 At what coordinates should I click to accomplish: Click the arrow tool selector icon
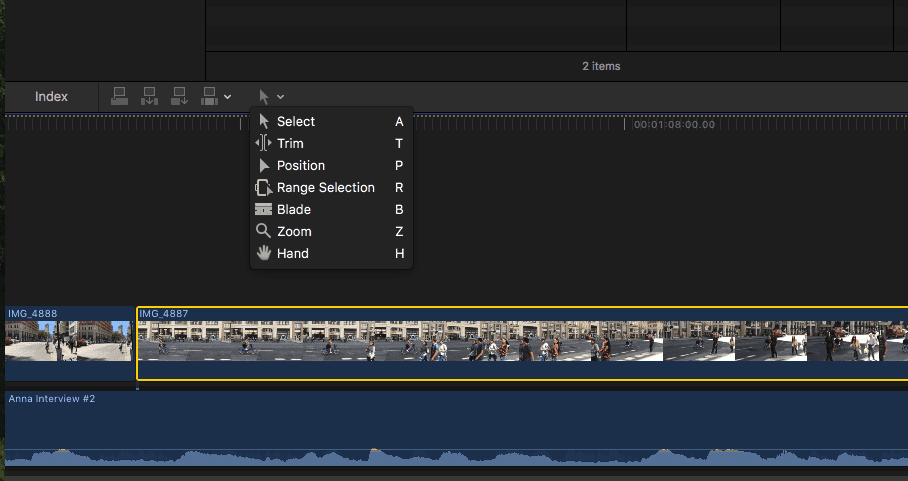pos(264,96)
